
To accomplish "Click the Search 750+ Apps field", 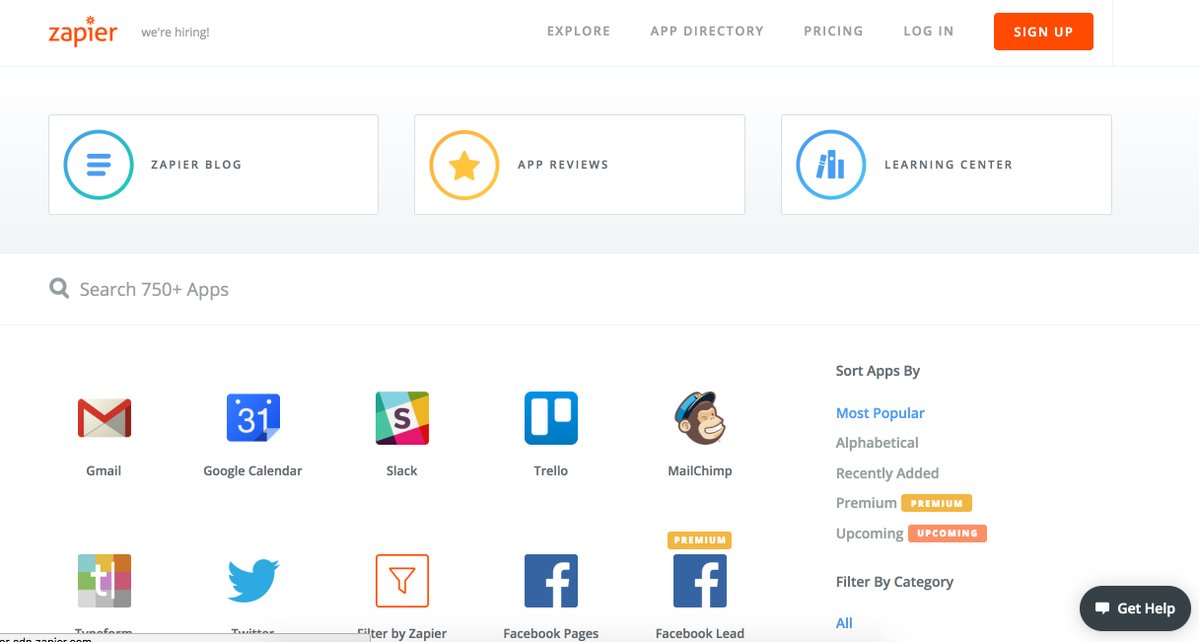I will [400, 289].
